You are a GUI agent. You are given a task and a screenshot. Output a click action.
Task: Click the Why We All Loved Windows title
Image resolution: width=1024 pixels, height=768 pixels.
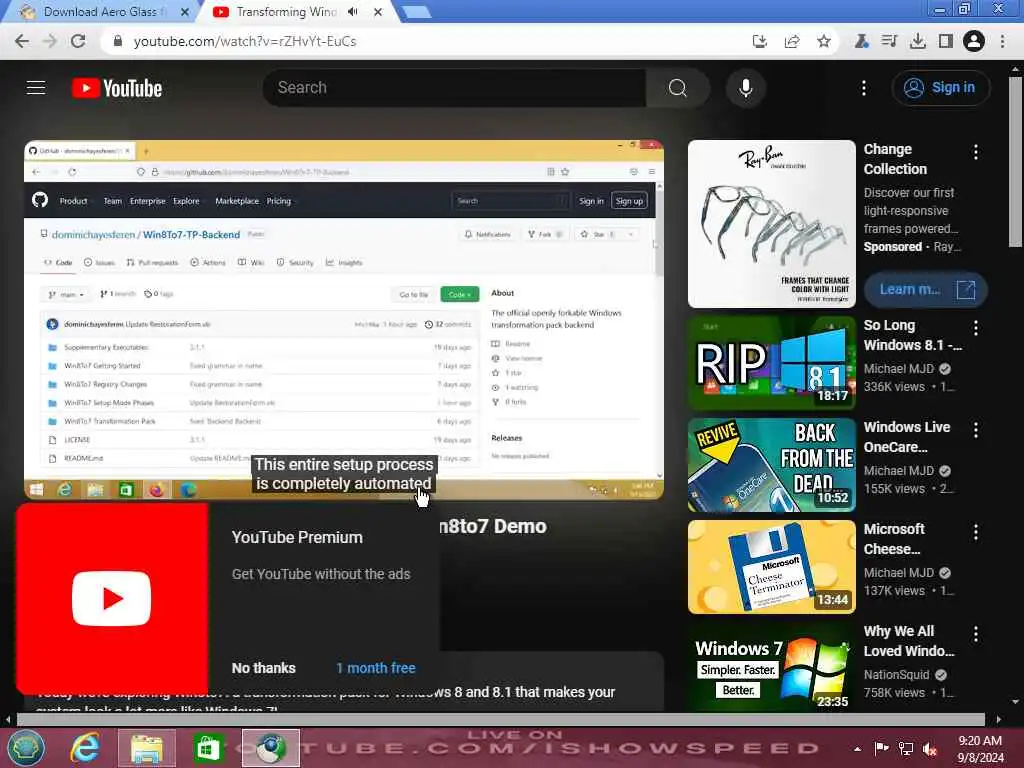[909, 641]
